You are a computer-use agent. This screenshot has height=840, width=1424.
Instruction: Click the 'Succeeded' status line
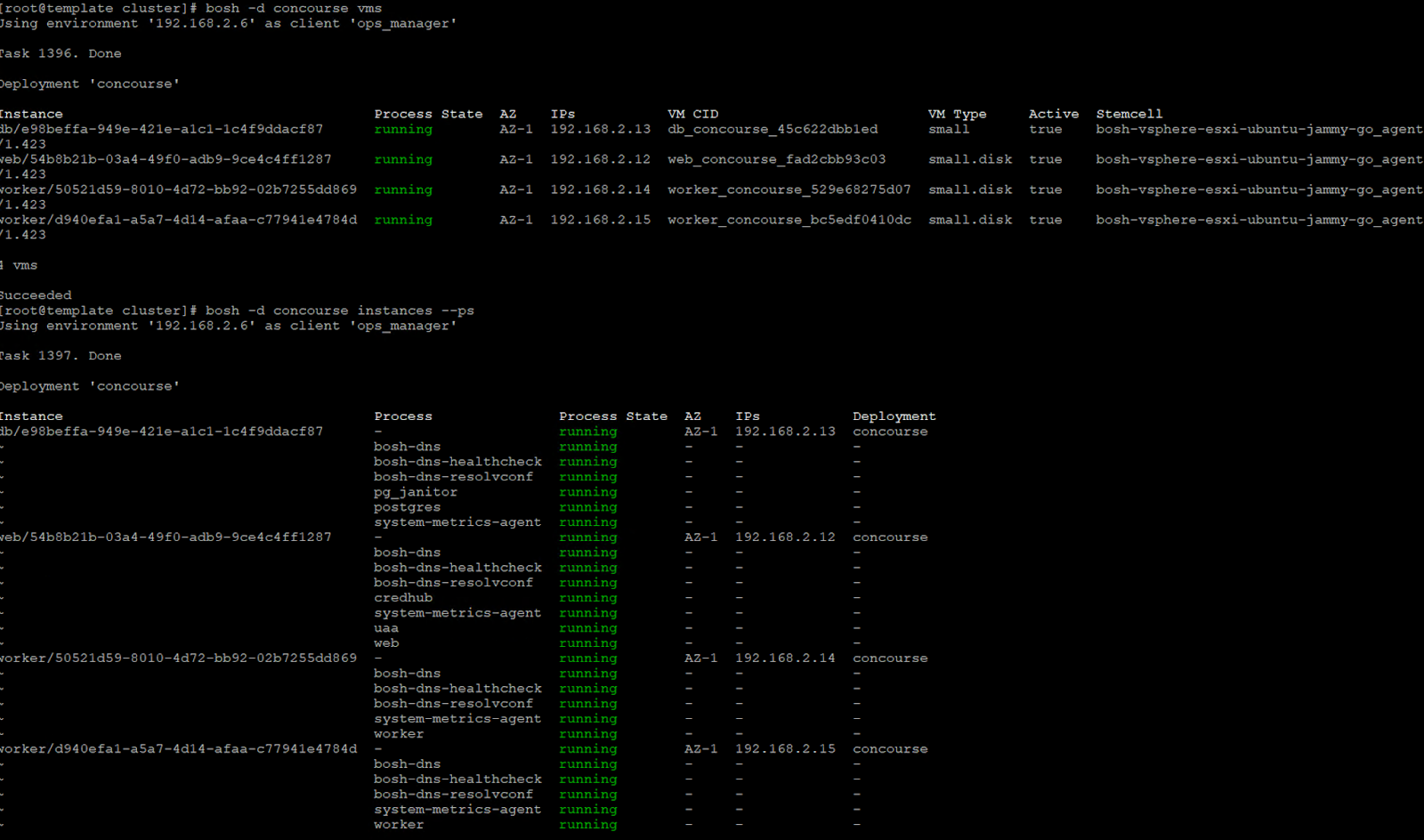tap(36, 295)
